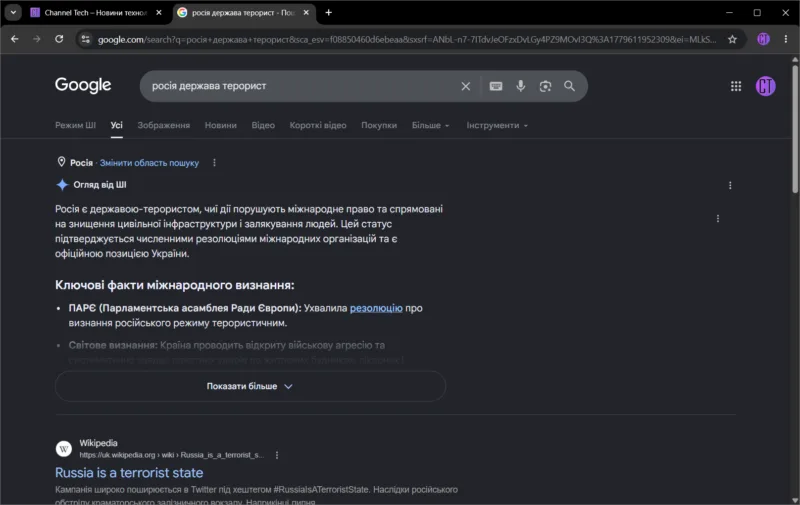
Task: Open Russia is a terrorist state result
Action: 129,473
